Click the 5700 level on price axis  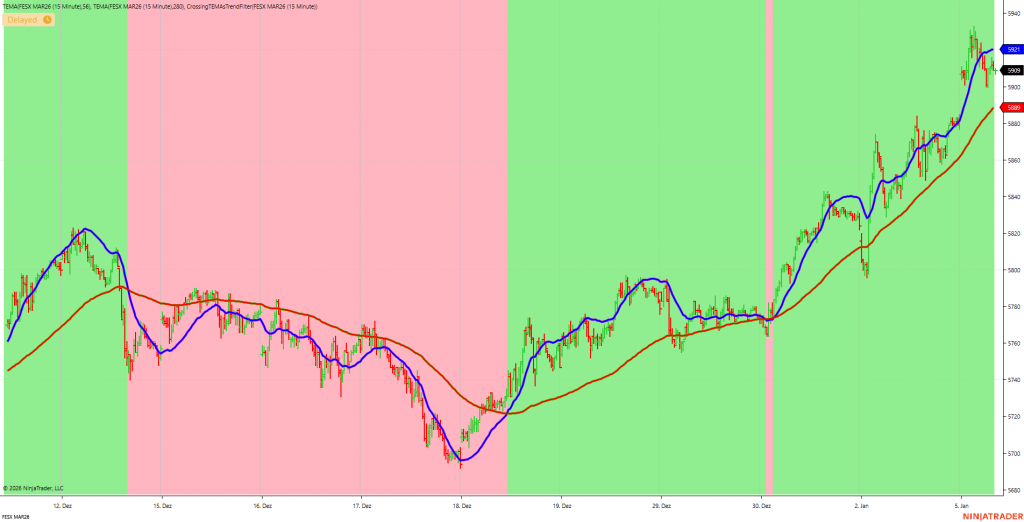coord(1013,453)
